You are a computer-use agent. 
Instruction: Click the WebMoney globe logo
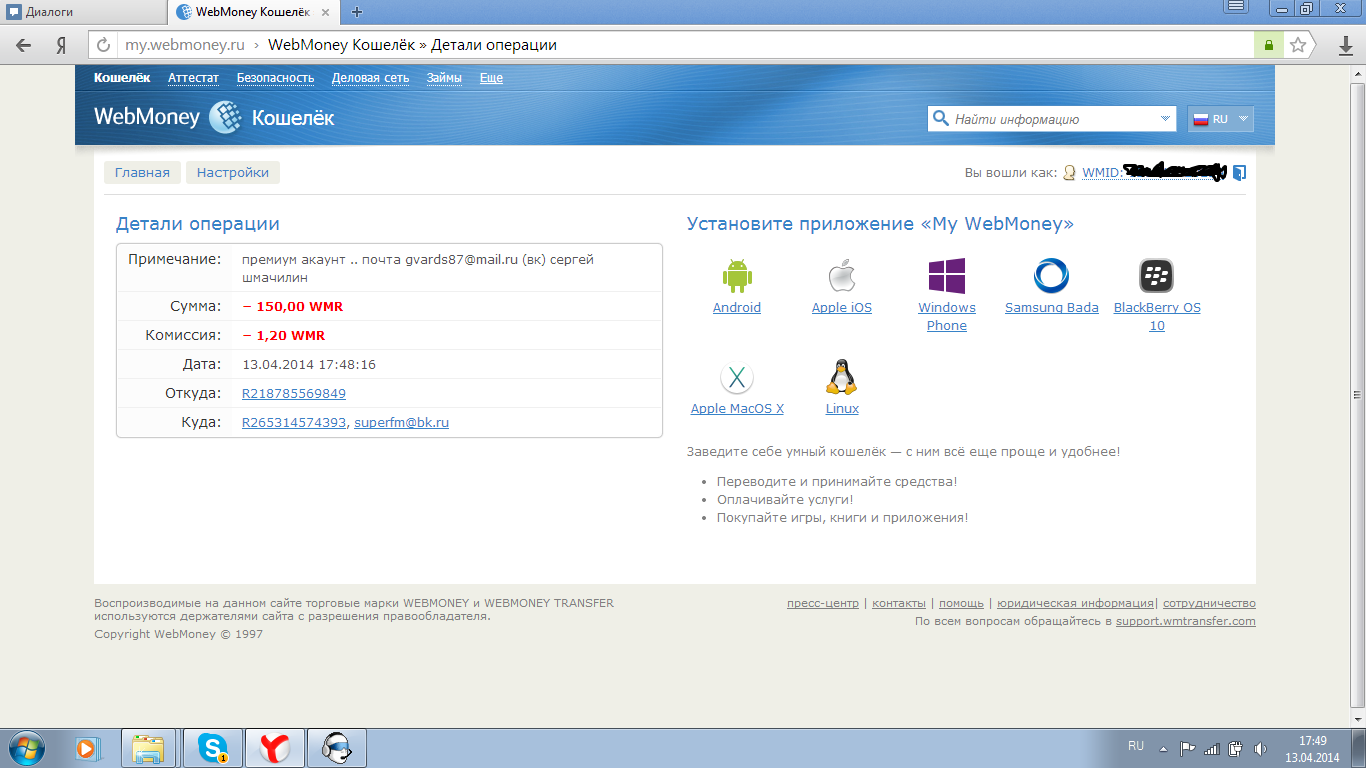point(225,117)
